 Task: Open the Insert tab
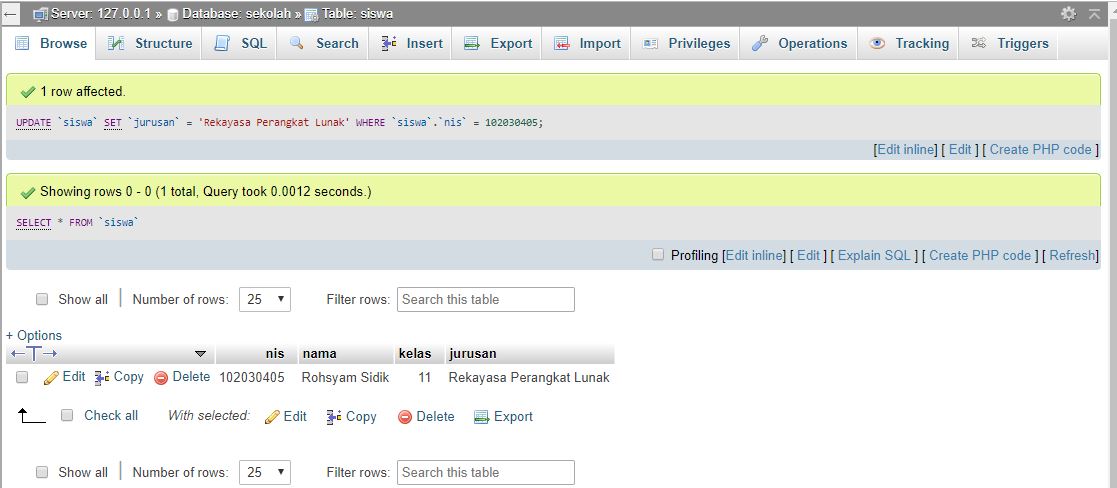coord(412,43)
